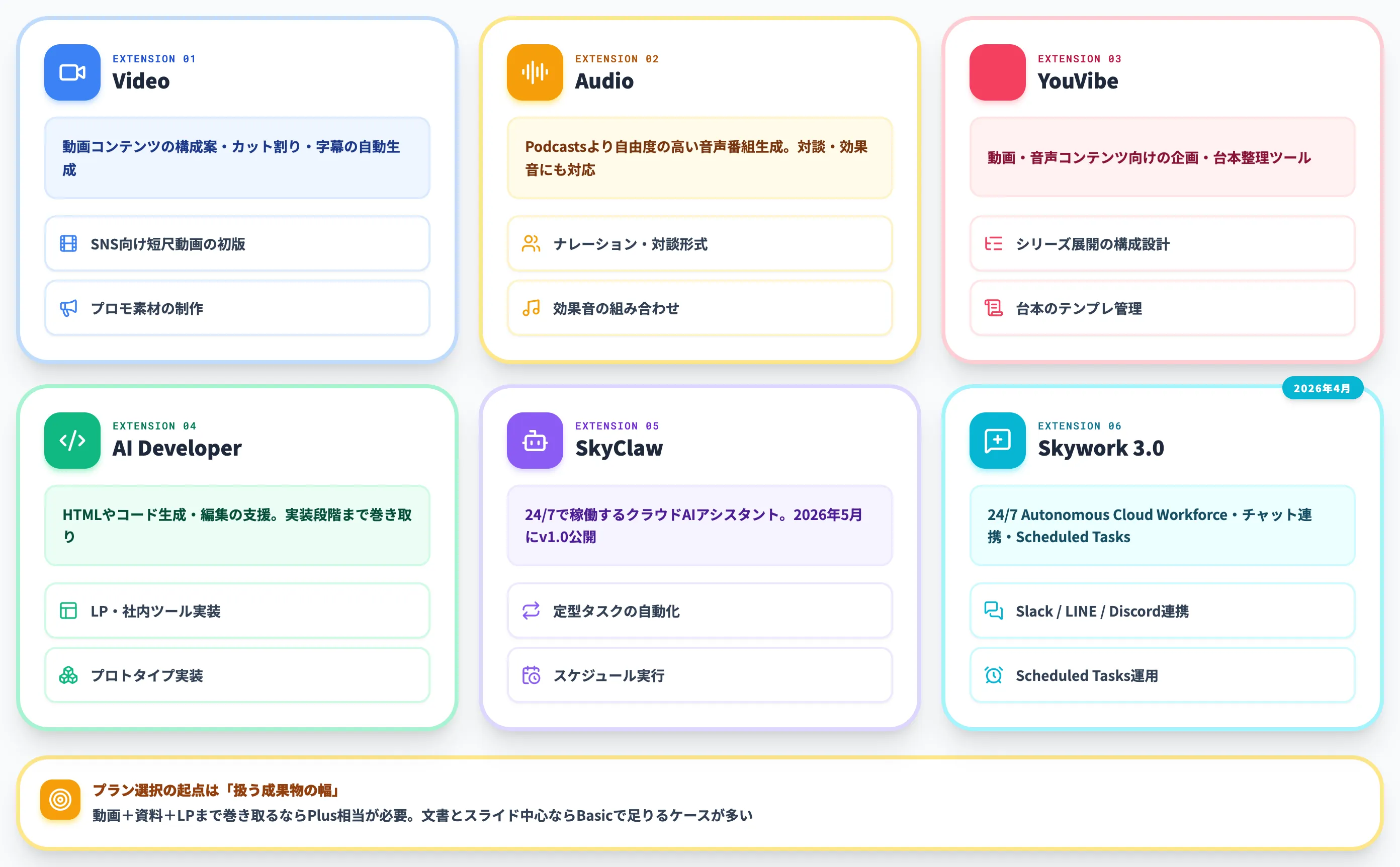Viewport: 1400px width, 867px height.
Task: Select the LP・社内ツール実装 item
Action: (x=237, y=611)
